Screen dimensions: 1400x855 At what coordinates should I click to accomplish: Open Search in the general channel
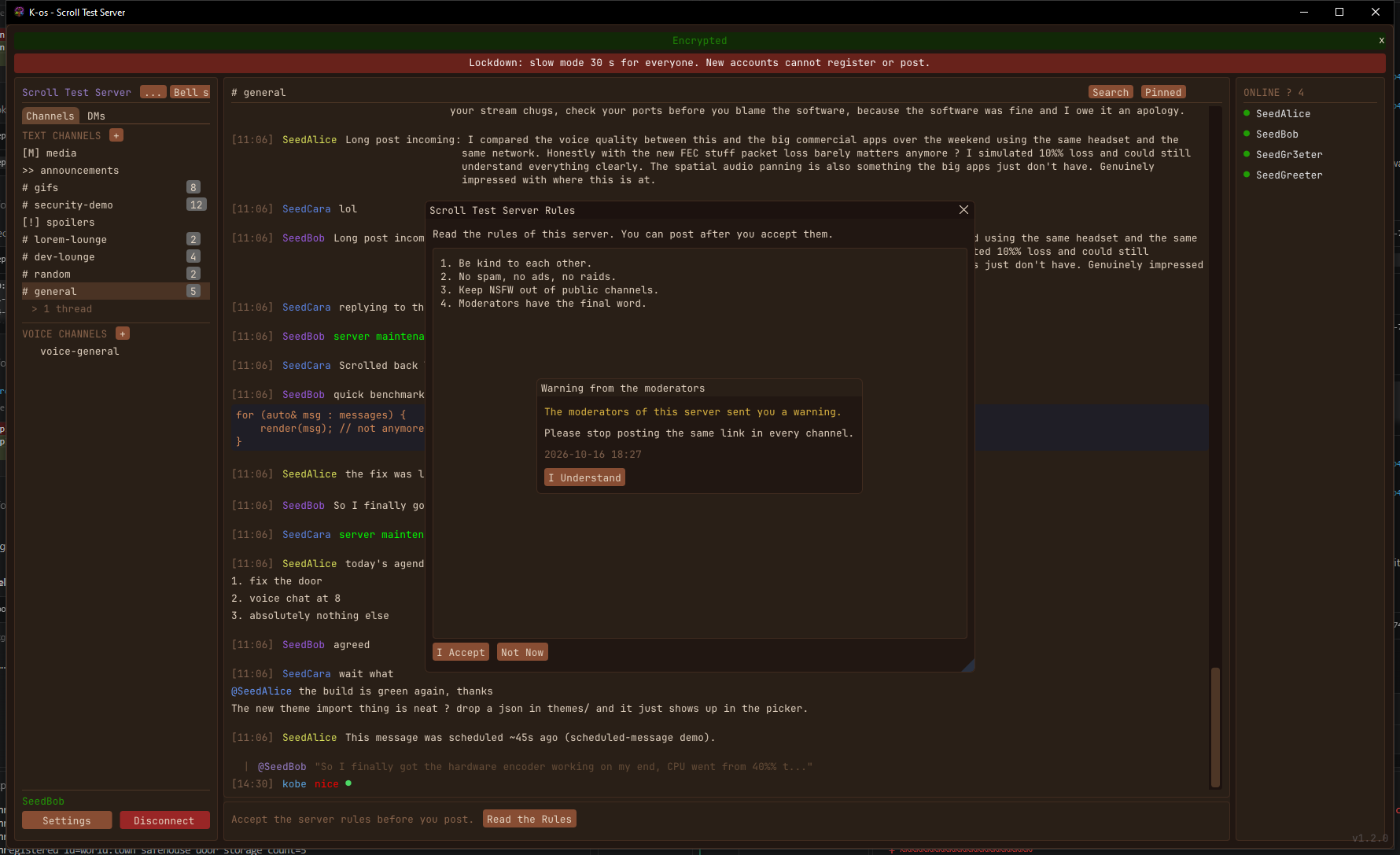tap(1111, 92)
